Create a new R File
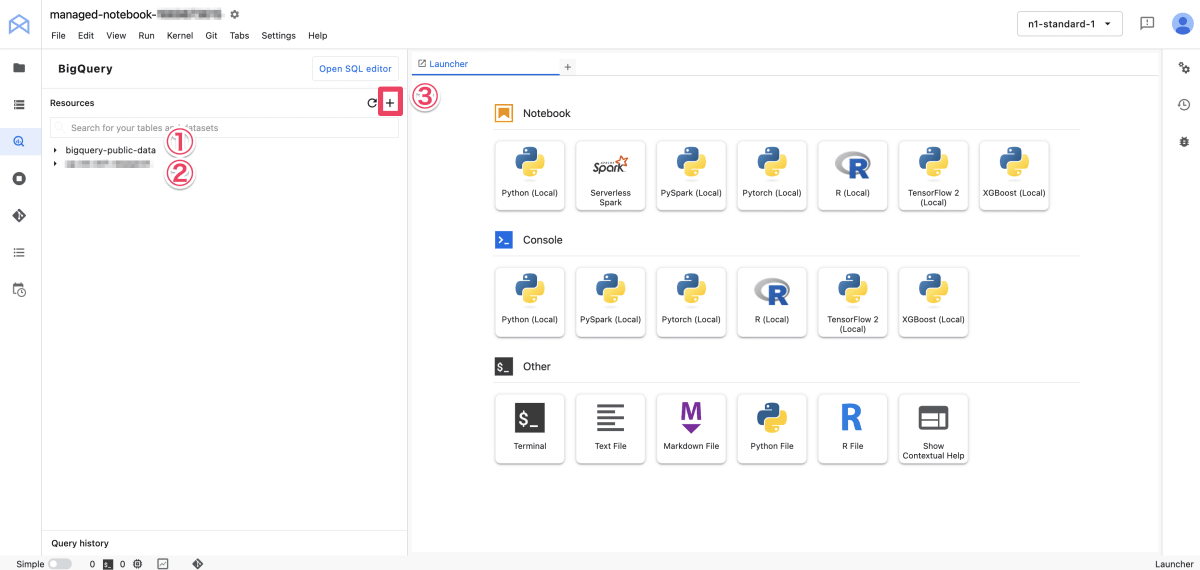1200x570 pixels. point(853,428)
